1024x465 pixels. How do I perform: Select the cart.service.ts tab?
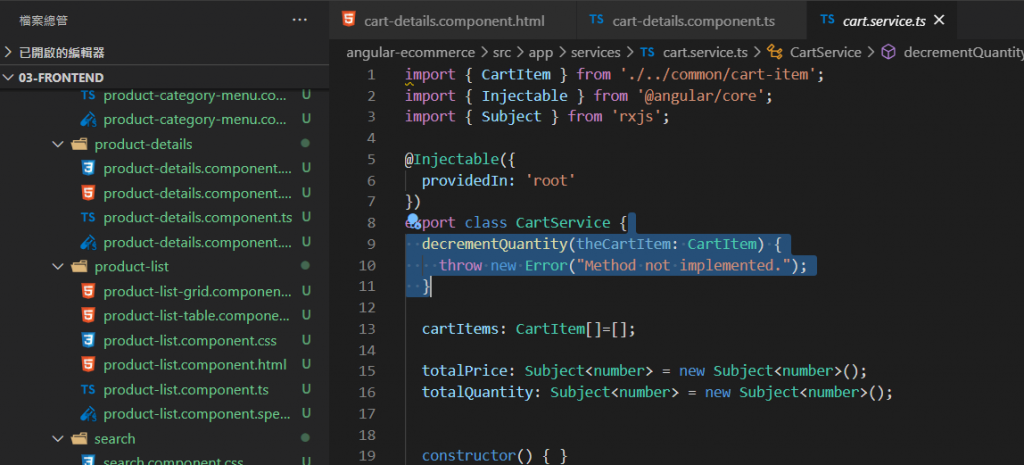pos(882,20)
